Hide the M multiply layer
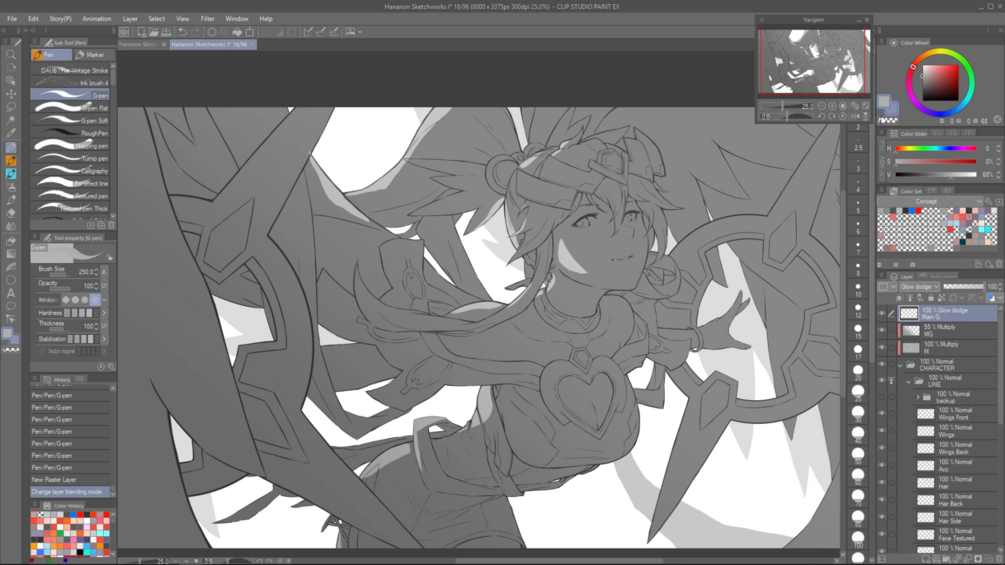This screenshot has height=565, width=1005. pyautogui.click(x=881, y=348)
